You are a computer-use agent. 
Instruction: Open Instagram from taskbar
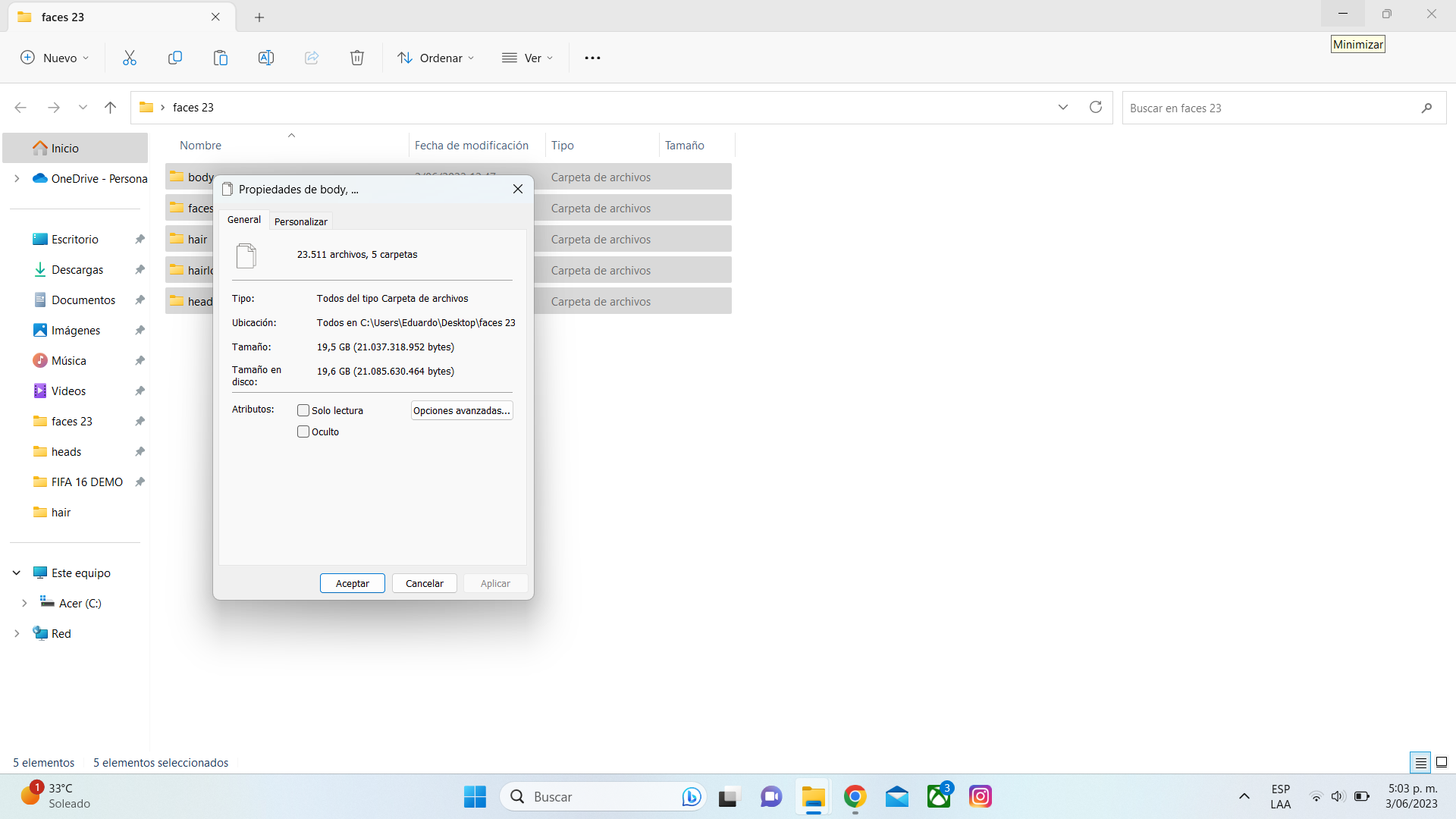click(x=981, y=796)
